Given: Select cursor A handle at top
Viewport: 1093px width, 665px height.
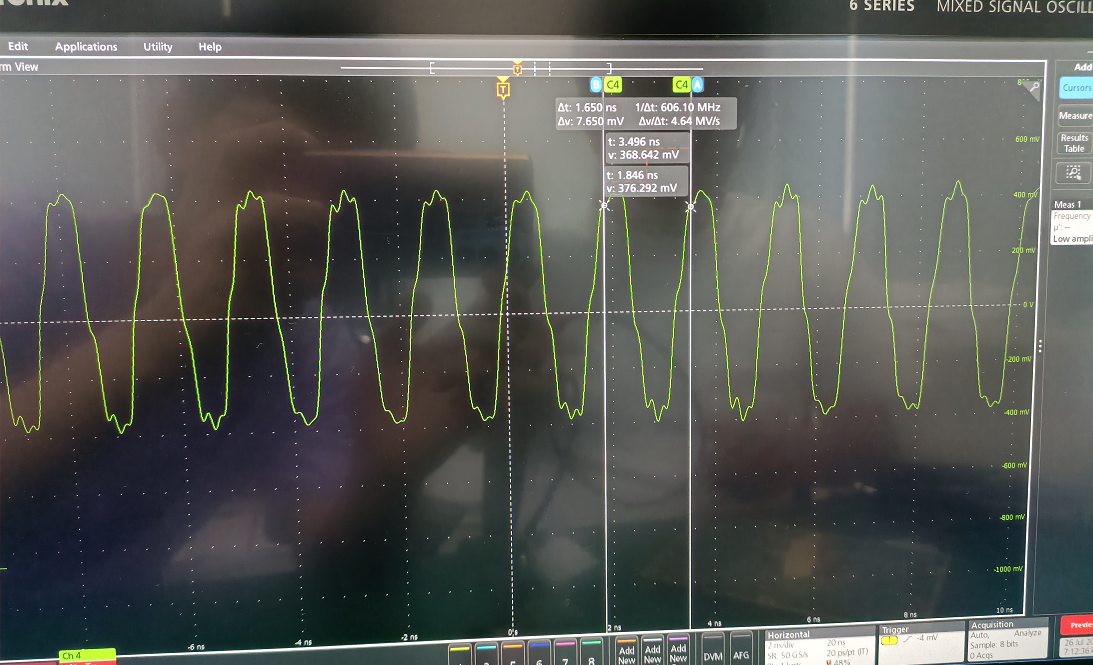Looking at the screenshot, I should (697, 85).
